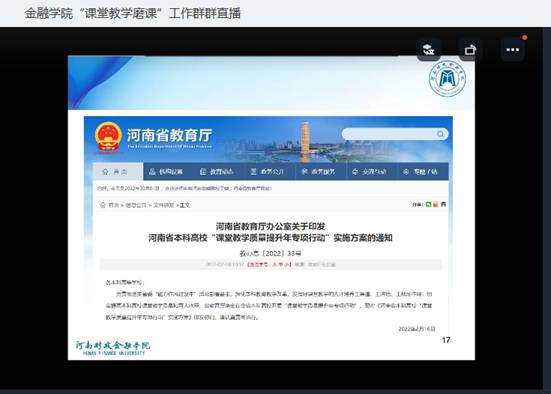551x394 pixels.
Task: Click the 金融学院 livestream title text
Action: click(x=48, y=13)
